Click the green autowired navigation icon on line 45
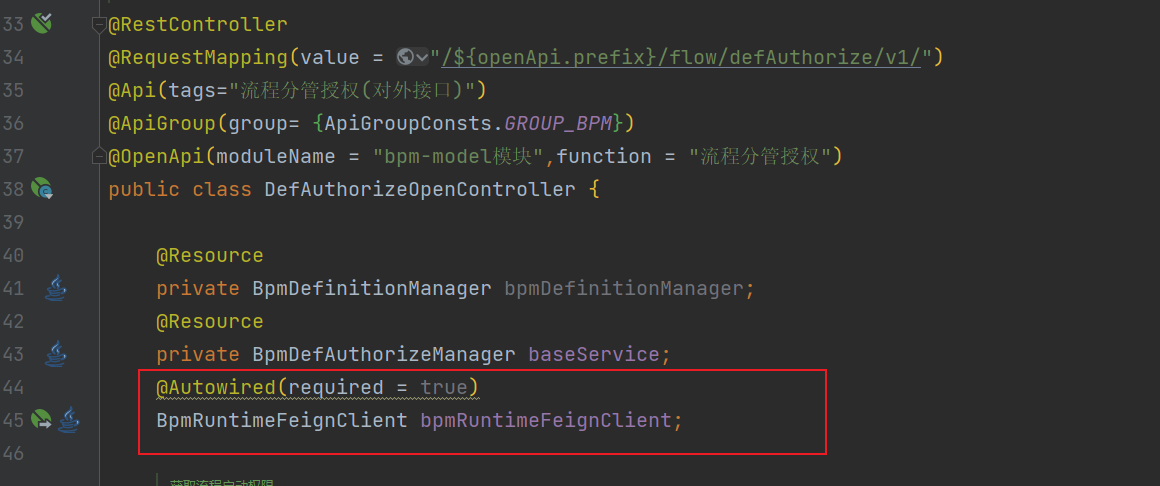 [41, 420]
